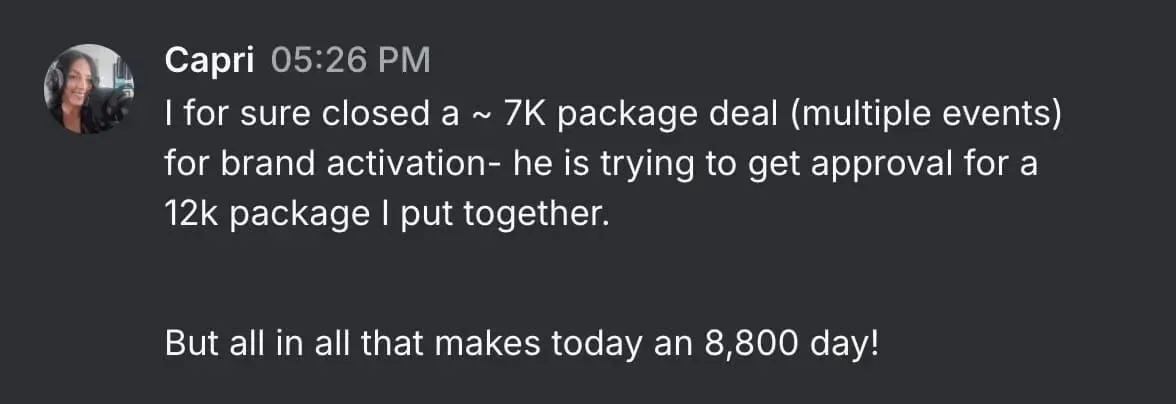Screen dimensions: 1176x404
Task: Click the words "brand activation-"
Action: (x=361, y=164)
